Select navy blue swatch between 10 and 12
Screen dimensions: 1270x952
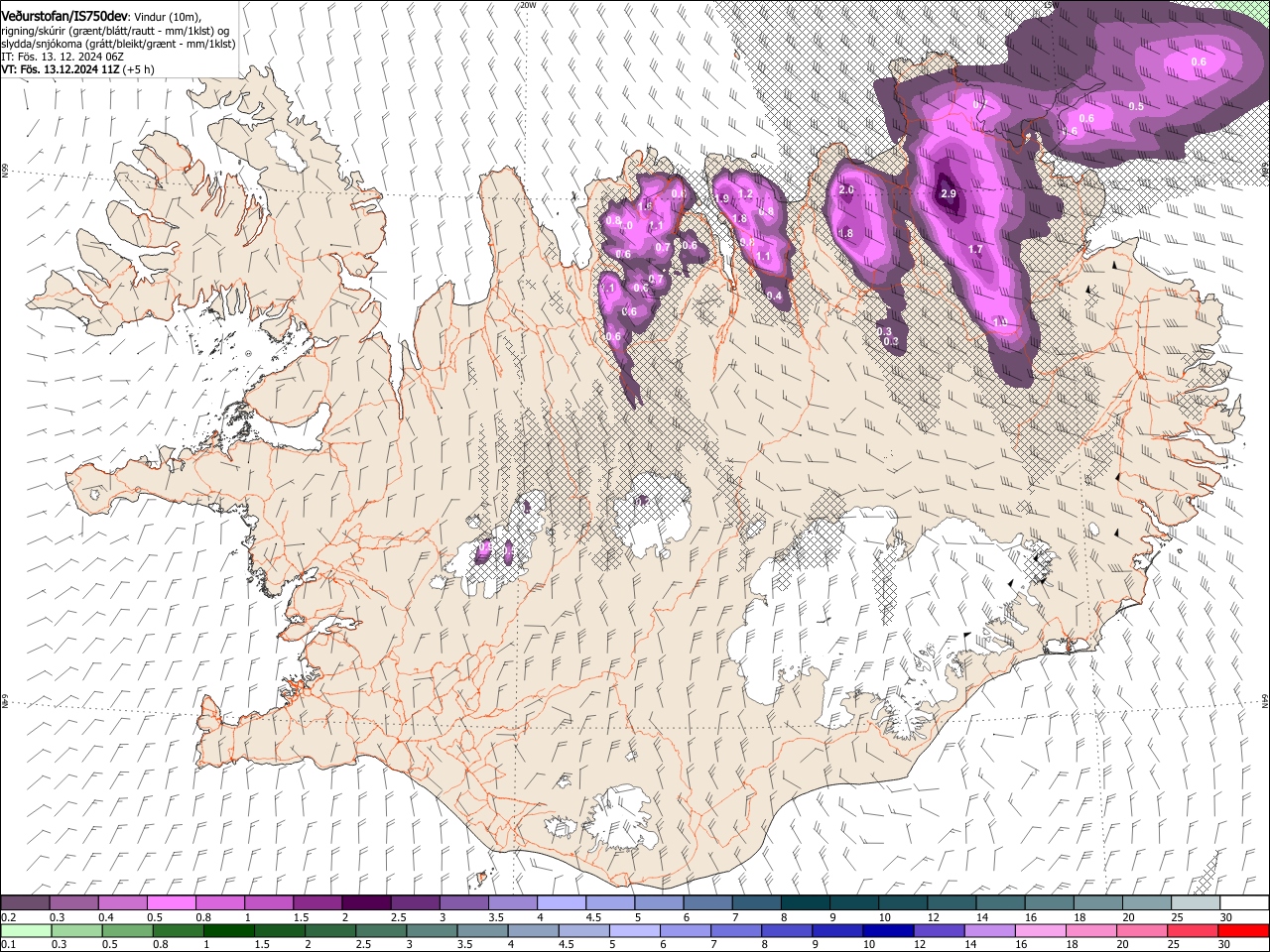(887, 930)
